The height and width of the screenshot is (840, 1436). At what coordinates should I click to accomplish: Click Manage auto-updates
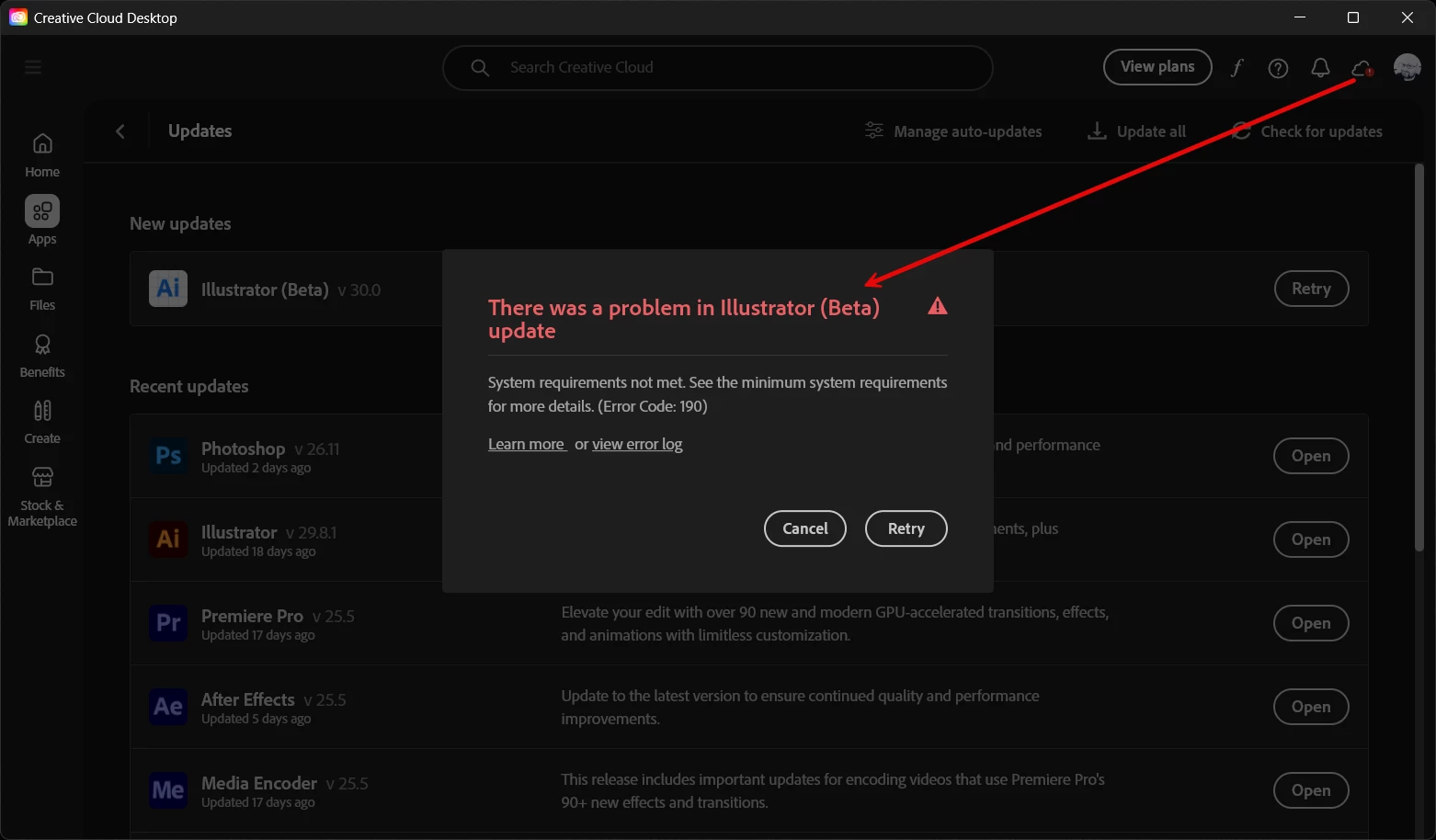(x=953, y=131)
